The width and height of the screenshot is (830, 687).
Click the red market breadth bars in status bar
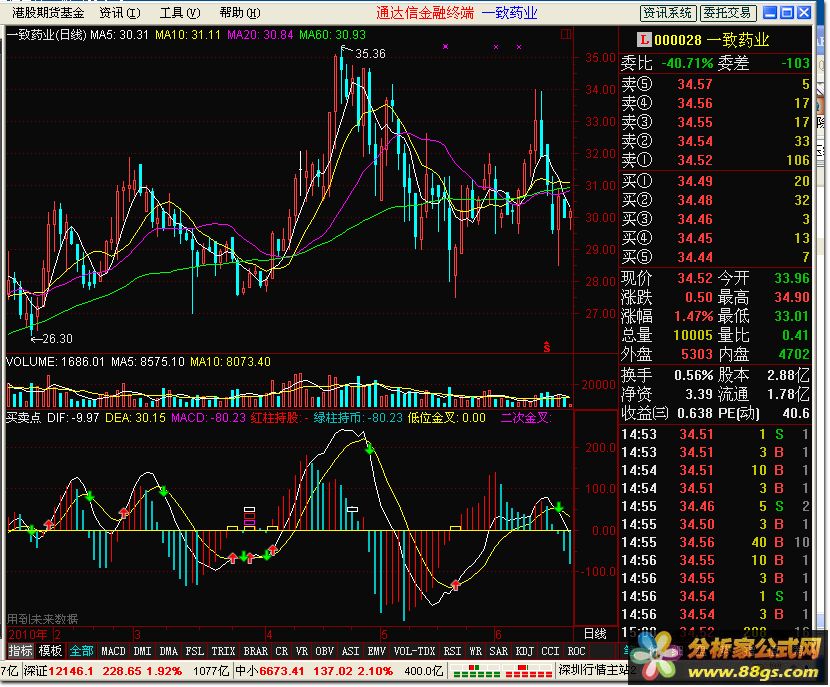click(x=529, y=672)
